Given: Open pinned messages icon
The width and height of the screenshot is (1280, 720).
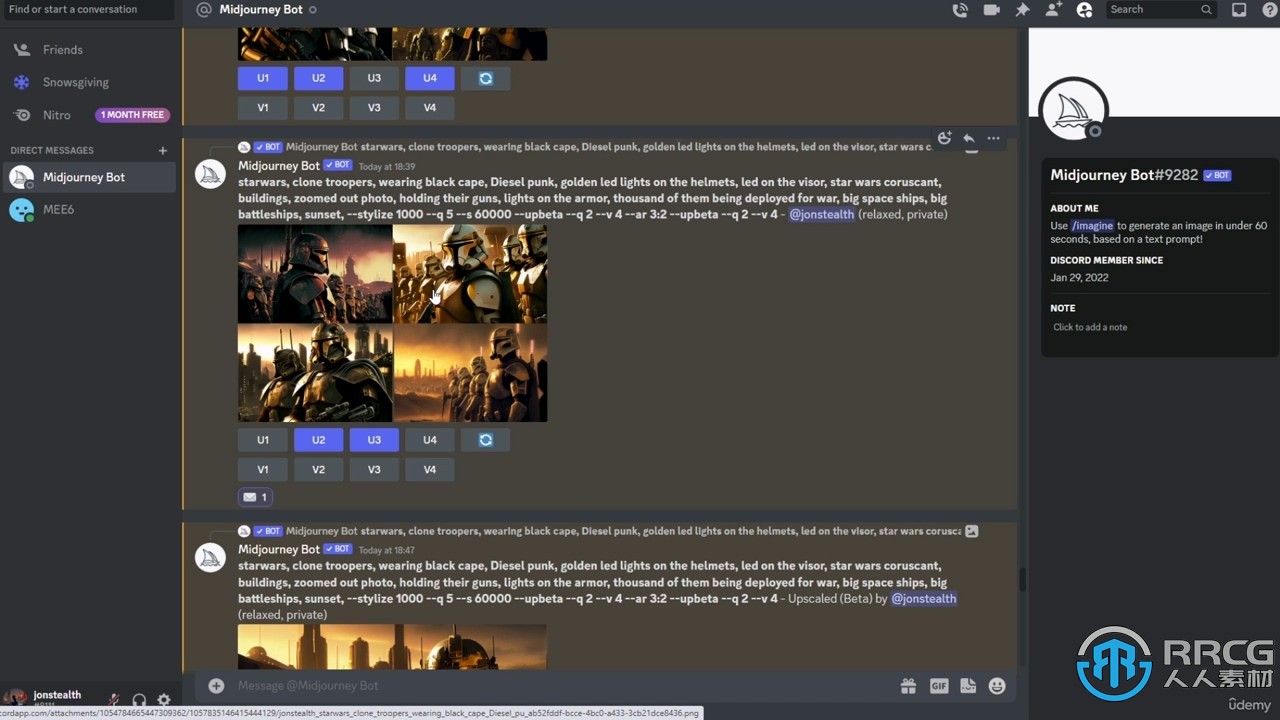Looking at the screenshot, I should pos(1022,10).
